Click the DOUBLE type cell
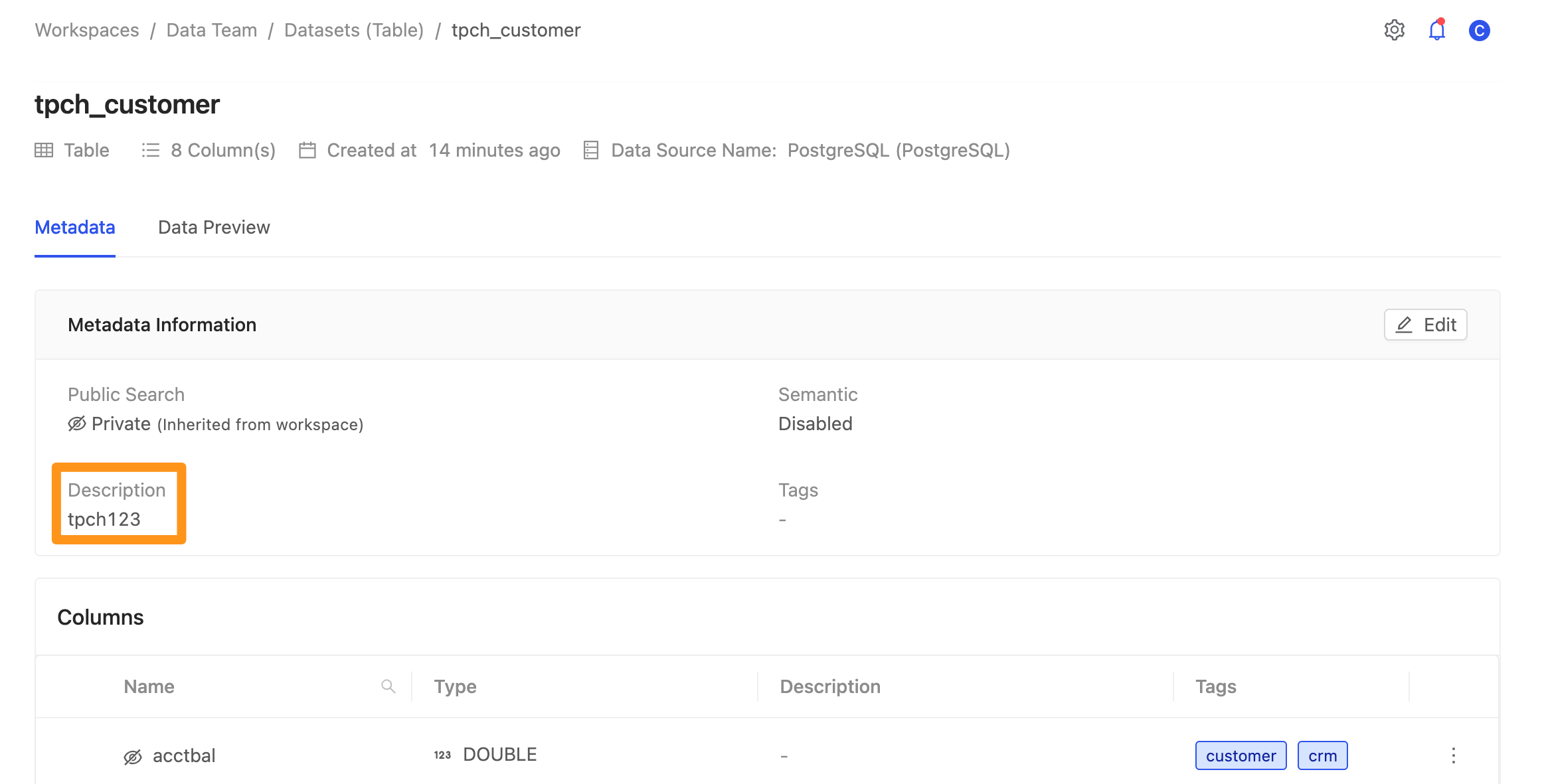The width and height of the screenshot is (1542, 784). (499, 755)
